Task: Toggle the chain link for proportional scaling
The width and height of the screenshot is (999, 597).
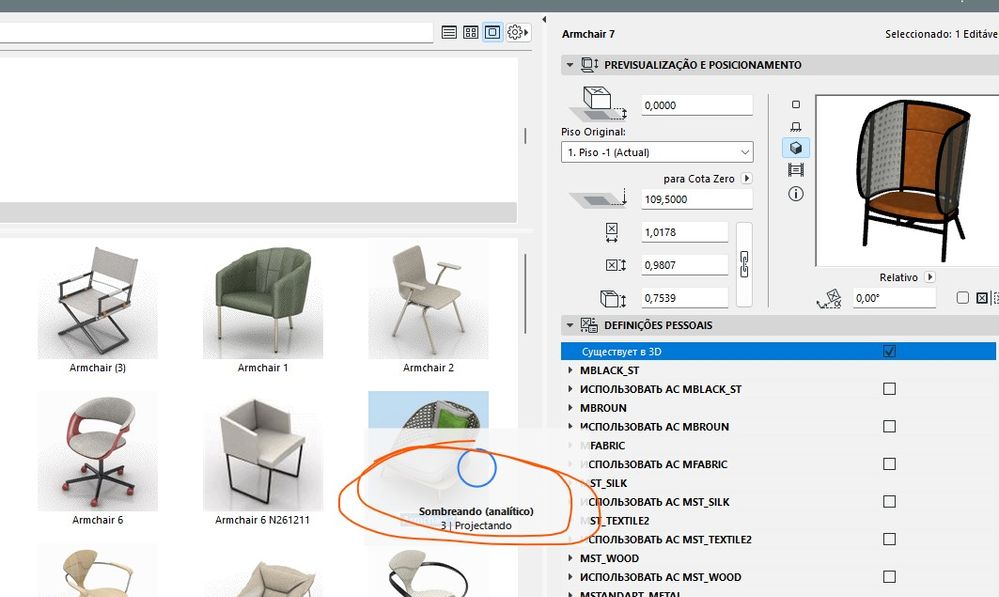Action: (744, 264)
